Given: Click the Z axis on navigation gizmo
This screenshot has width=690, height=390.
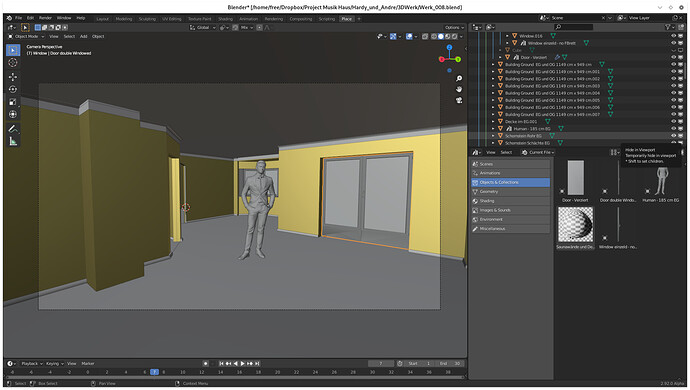Looking at the screenshot, I should 449,47.
